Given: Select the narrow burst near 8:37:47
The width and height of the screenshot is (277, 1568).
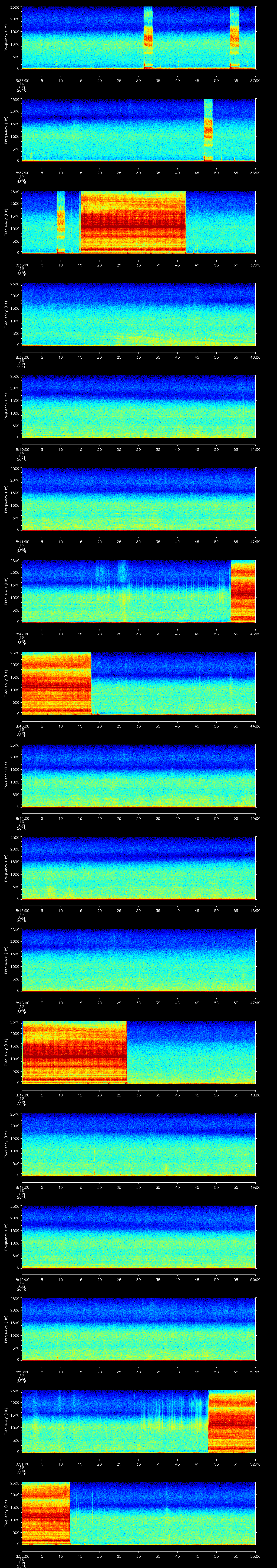Looking at the screenshot, I should tap(208, 130).
